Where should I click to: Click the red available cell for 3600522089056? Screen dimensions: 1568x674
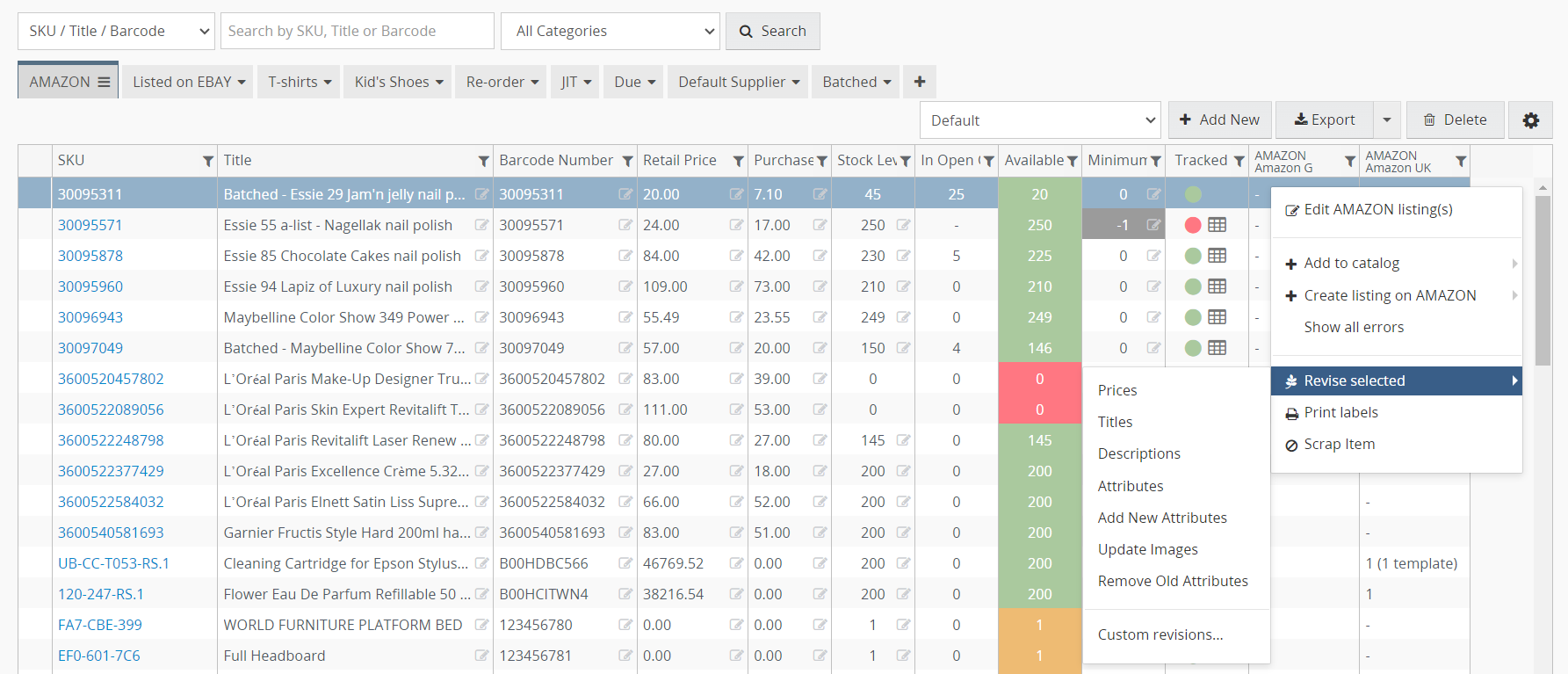[x=1039, y=409]
